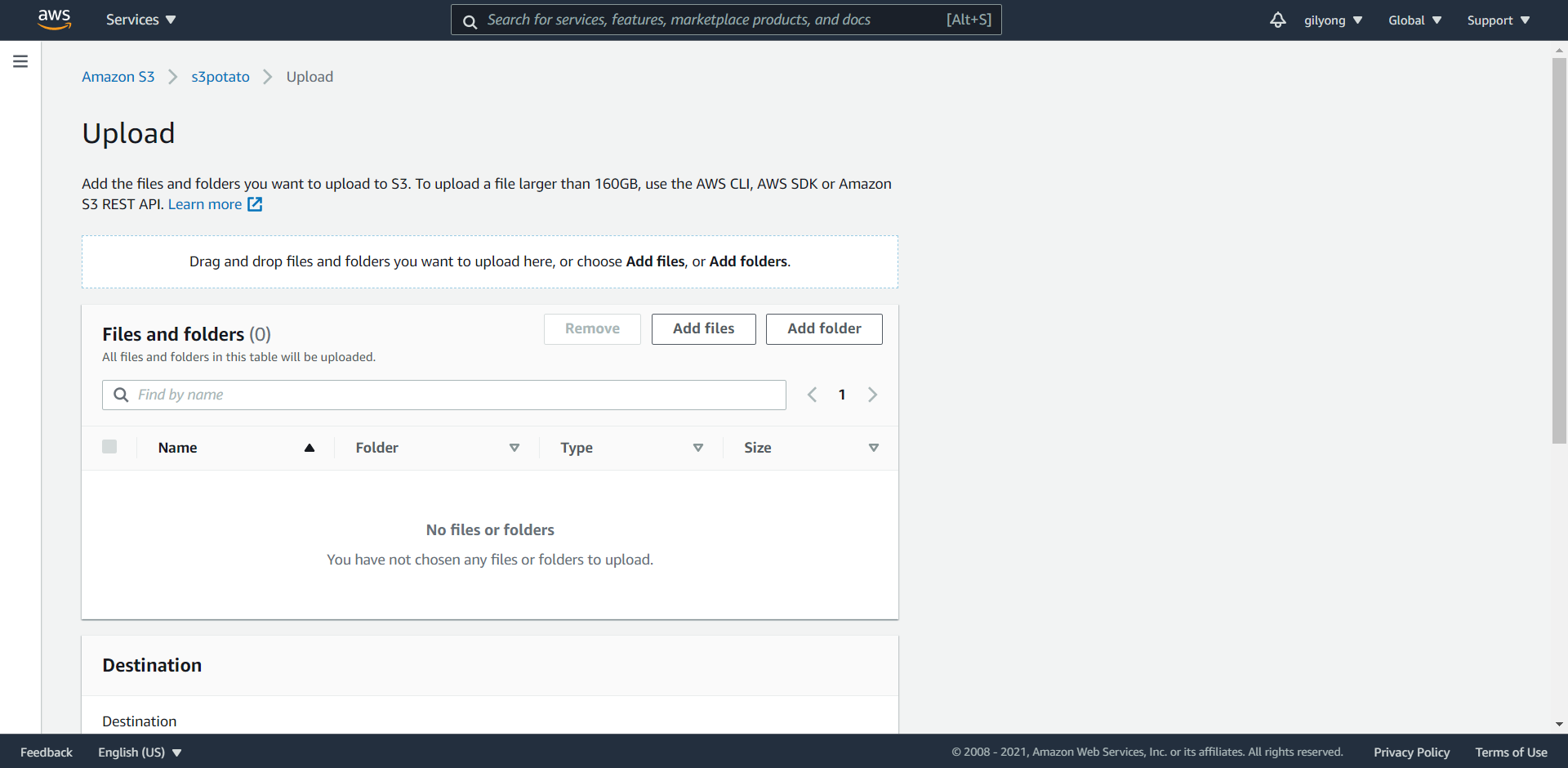Click magnifier icon in Find by name
Image resolution: width=1568 pixels, height=768 pixels.
[121, 395]
